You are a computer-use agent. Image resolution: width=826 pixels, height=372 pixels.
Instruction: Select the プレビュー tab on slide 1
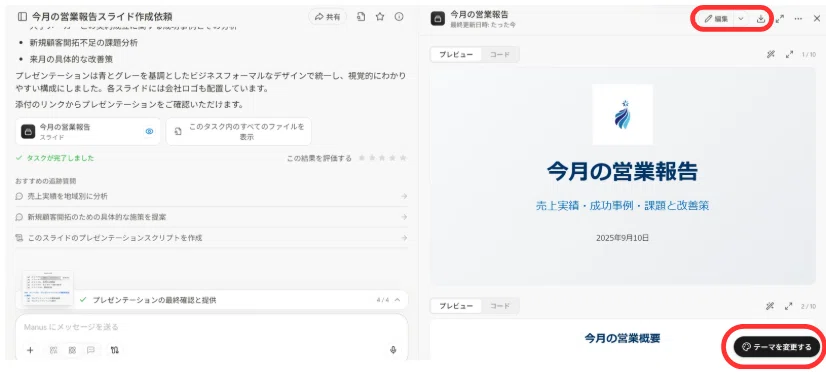[x=456, y=54]
